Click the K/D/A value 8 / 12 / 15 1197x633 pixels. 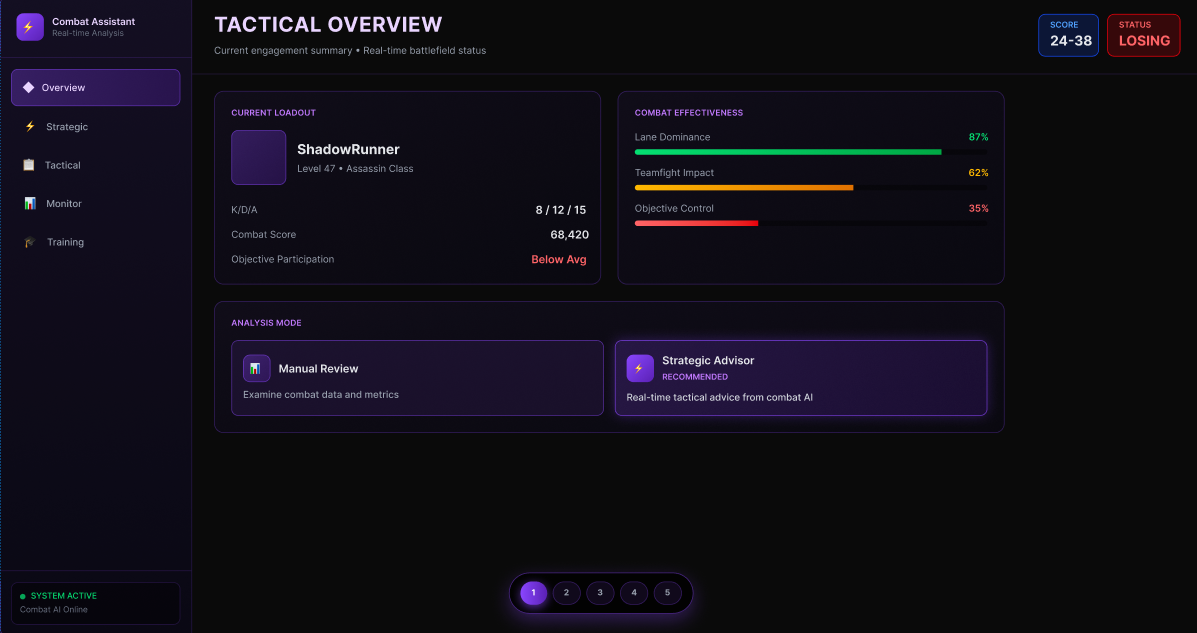point(560,210)
